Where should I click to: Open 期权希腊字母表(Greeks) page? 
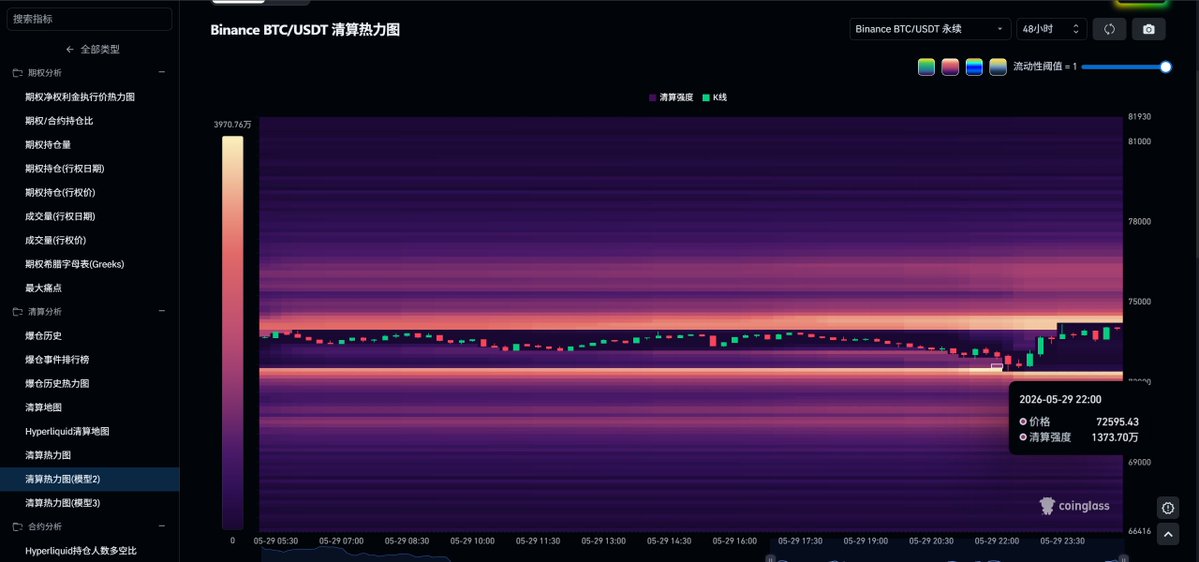[74, 264]
